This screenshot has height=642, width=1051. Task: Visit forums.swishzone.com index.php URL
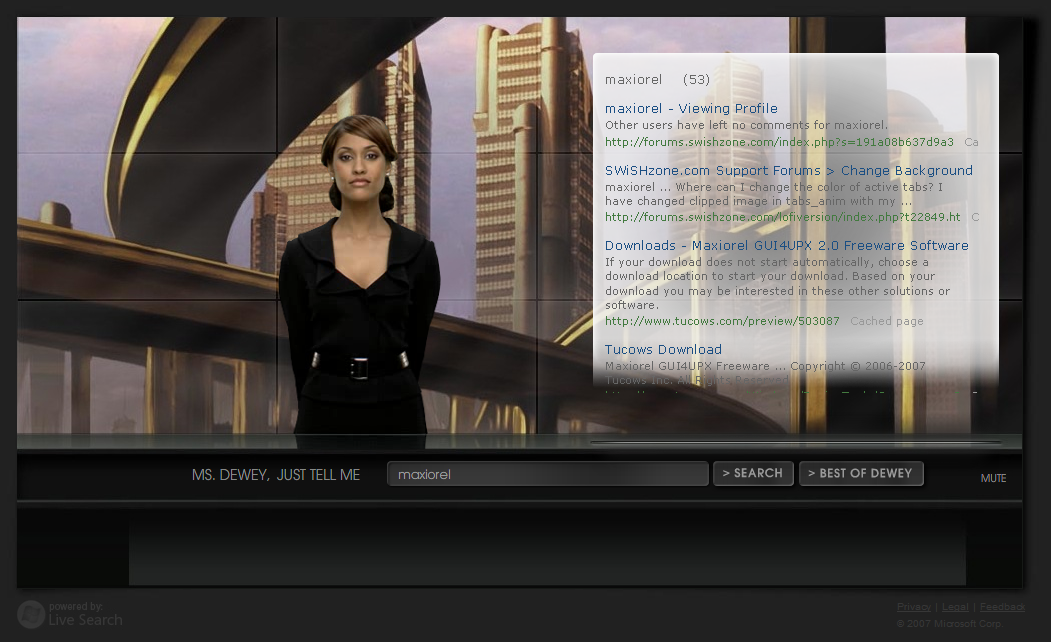tap(779, 142)
